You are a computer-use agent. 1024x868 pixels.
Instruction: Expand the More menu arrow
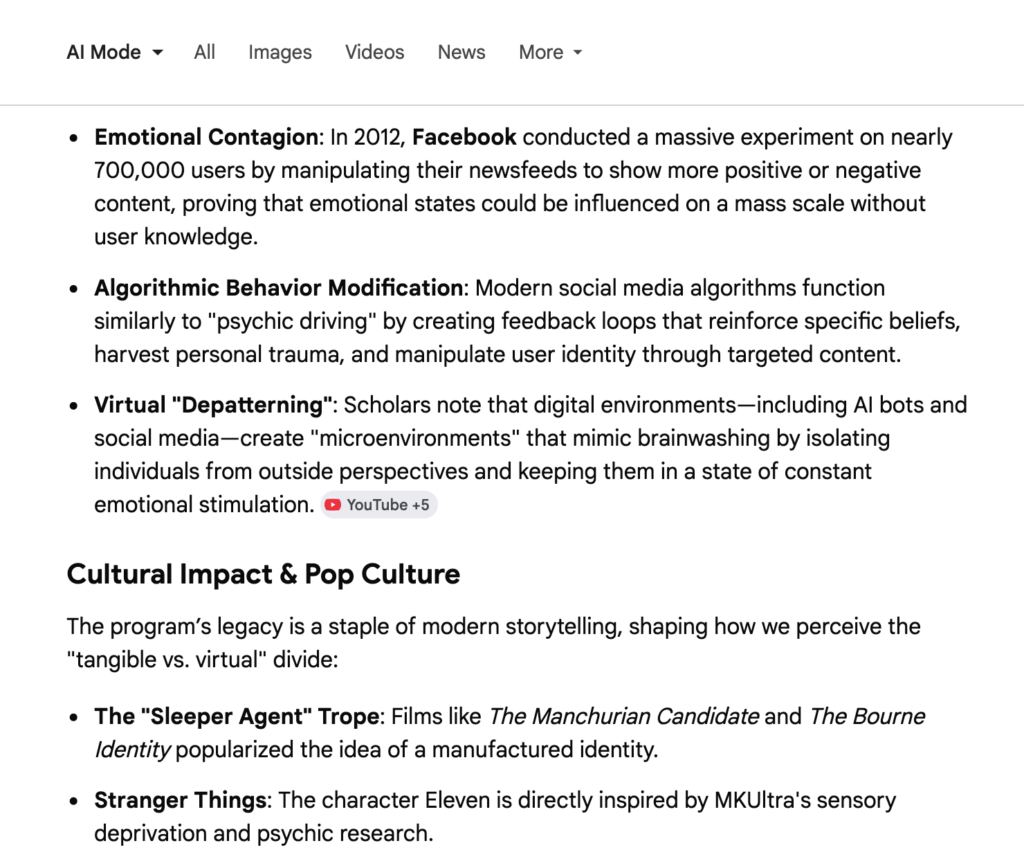(x=578, y=53)
